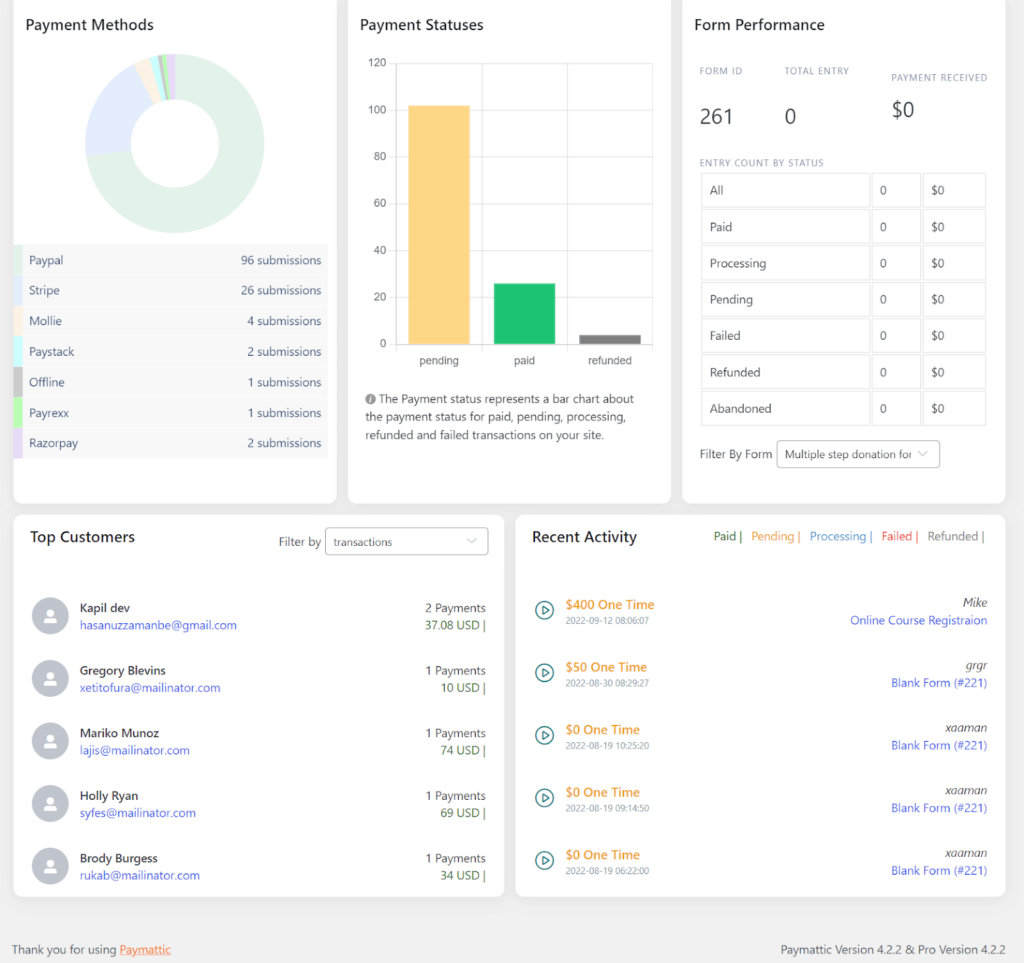Click the chevron arrow in the transactions dropdown

pos(472,541)
